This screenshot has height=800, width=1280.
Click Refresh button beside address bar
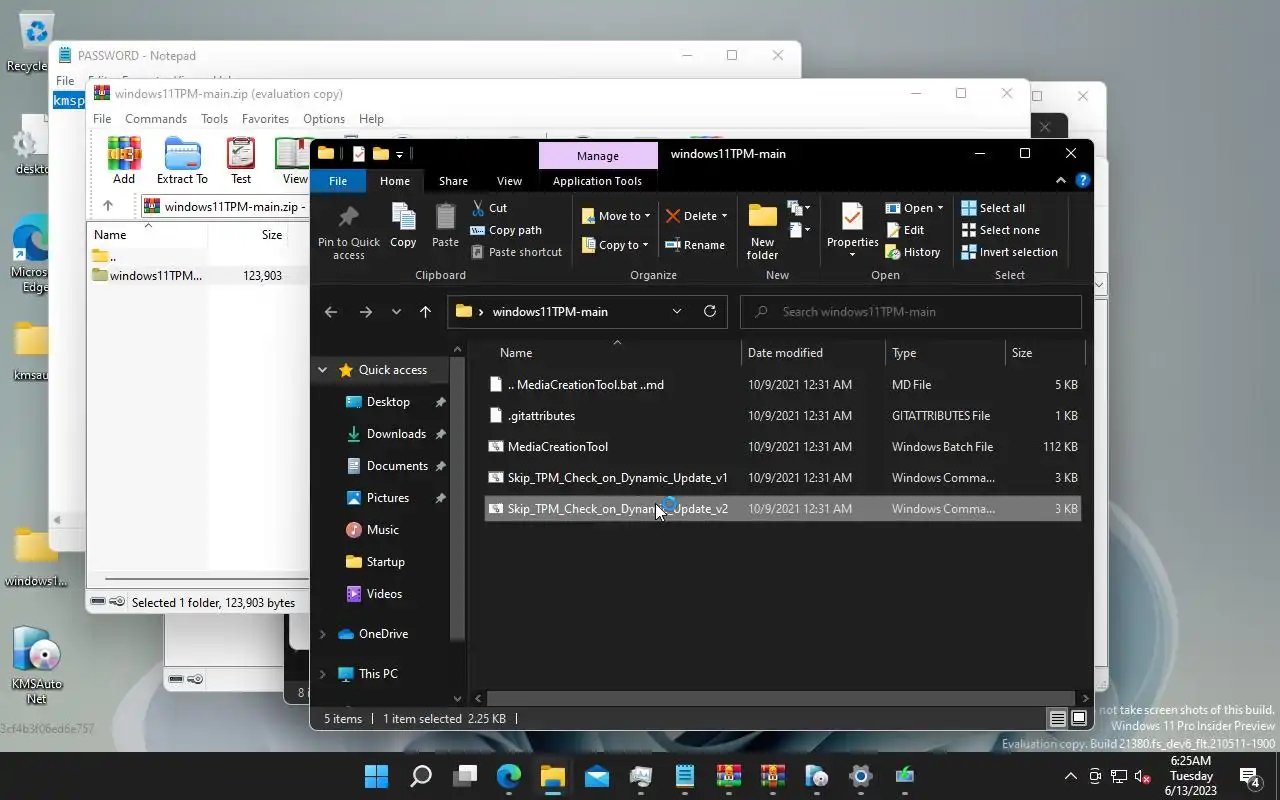click(x=710, y=311)
